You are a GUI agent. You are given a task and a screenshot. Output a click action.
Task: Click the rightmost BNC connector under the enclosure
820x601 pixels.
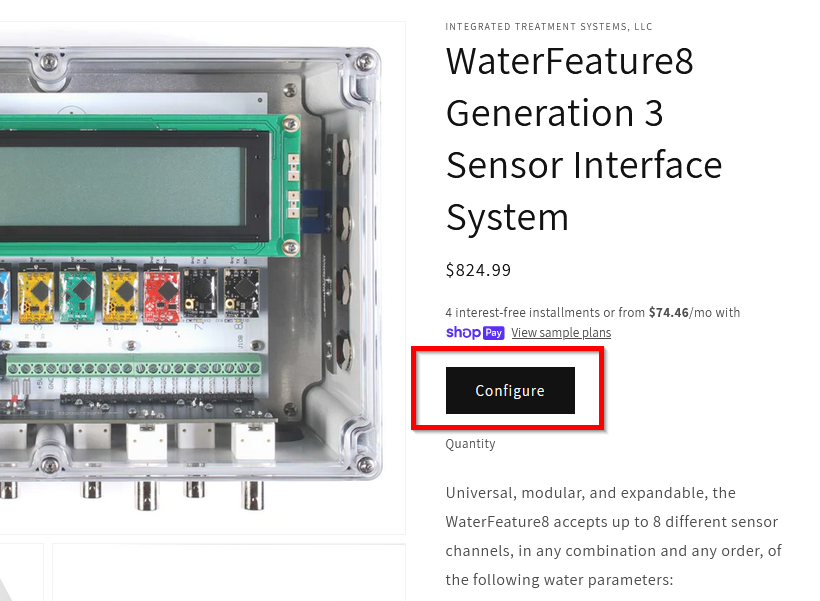pyautogui.click(x=248, y=490)
